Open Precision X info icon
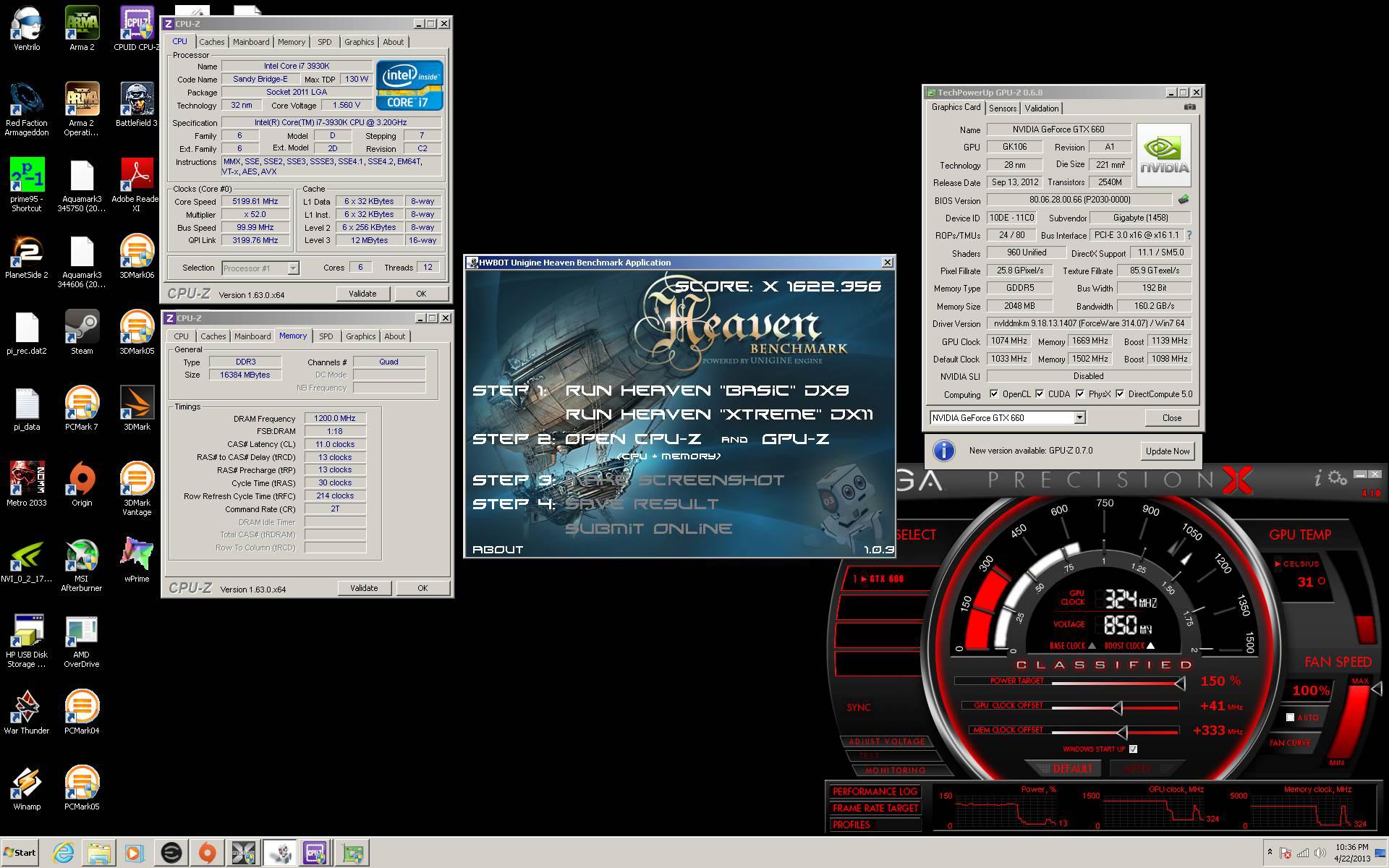The height and width of the screenshot is (868, 1389). coord(1318,477)
